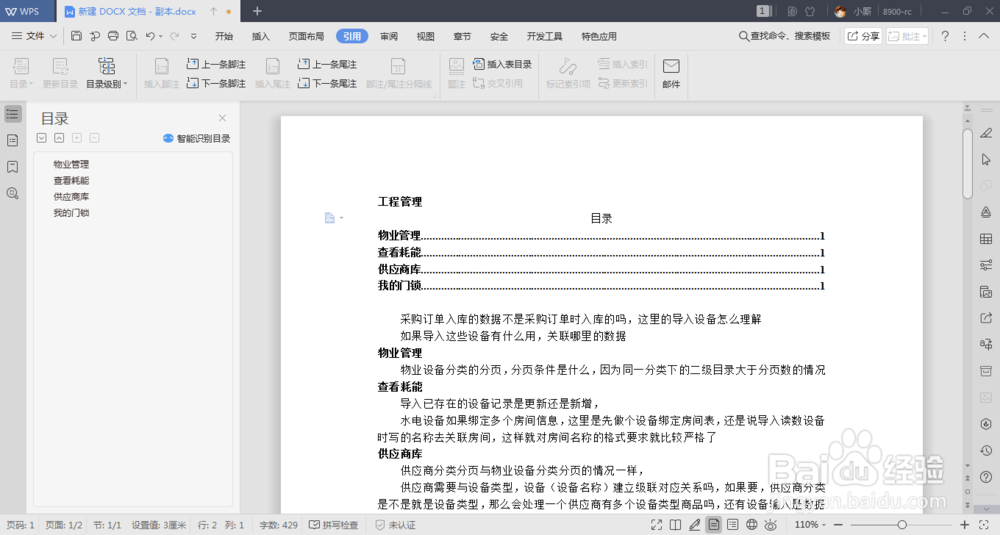Click 下一条脚注 (next footnote)

[x=216, y=84]
